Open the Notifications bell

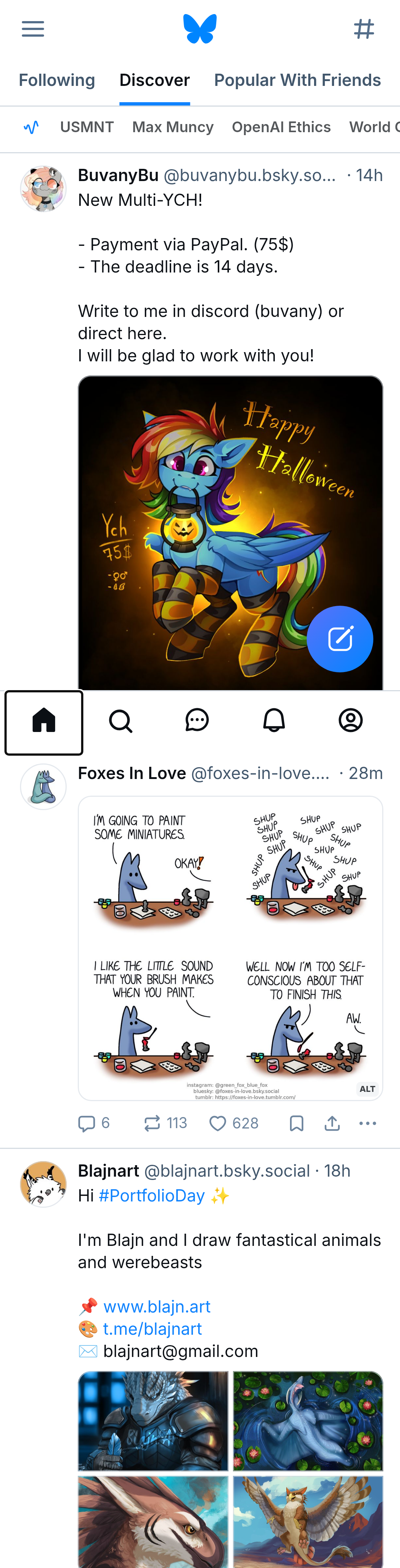[274, 721]
